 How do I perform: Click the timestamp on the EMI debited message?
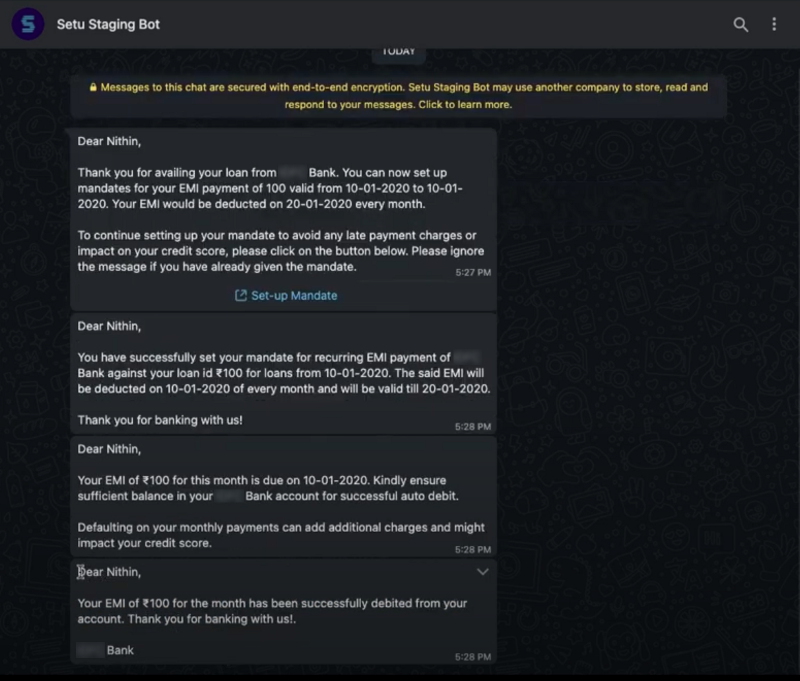click(x=474, y=657)
